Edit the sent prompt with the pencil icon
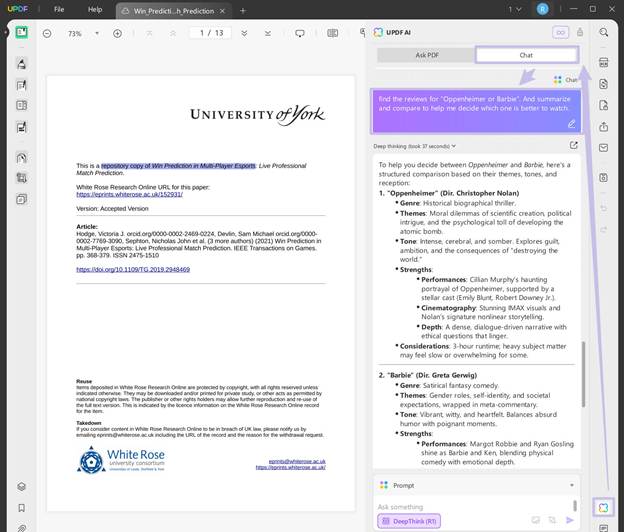624x532 pixels. tap(572, 124)
